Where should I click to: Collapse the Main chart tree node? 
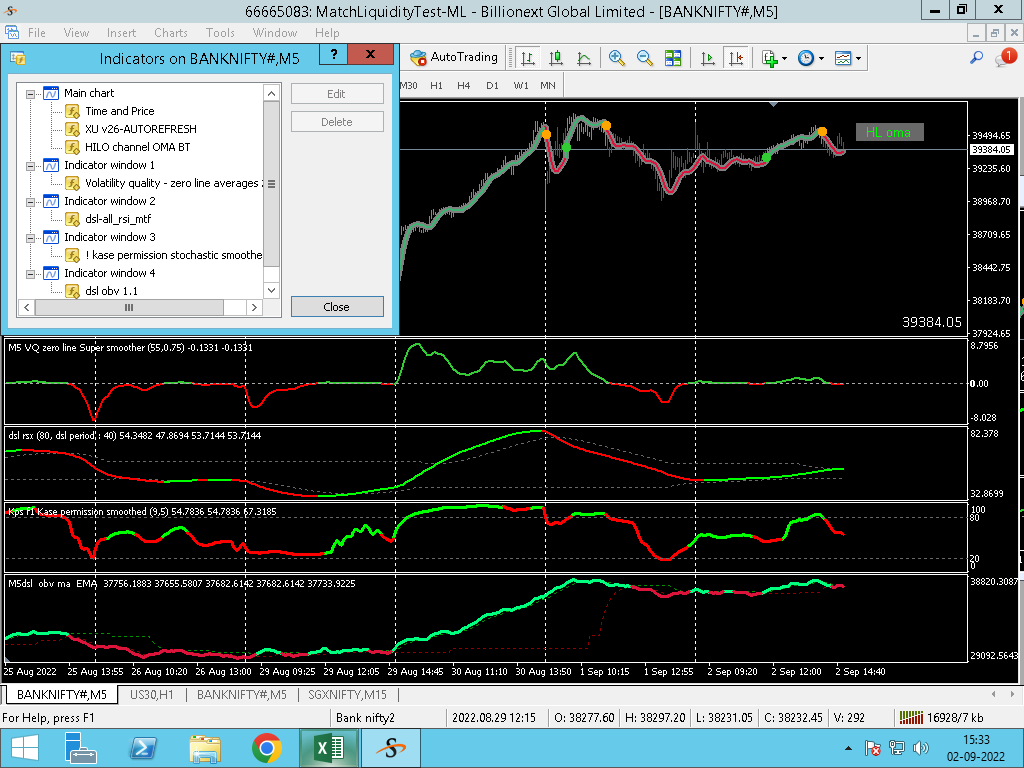[31, 93]
